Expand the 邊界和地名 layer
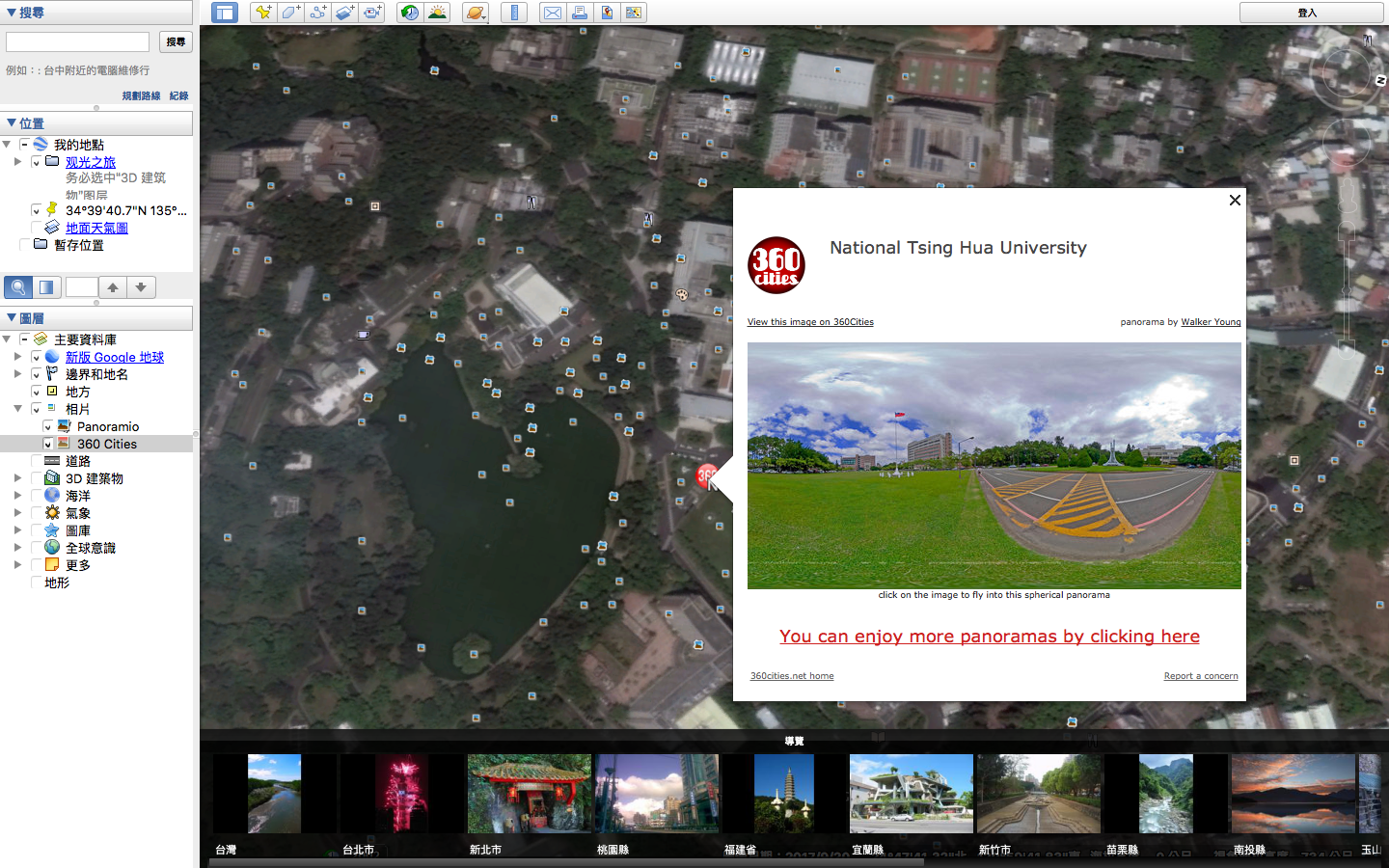The image size is (1389, 868). [x=17, y=374]
